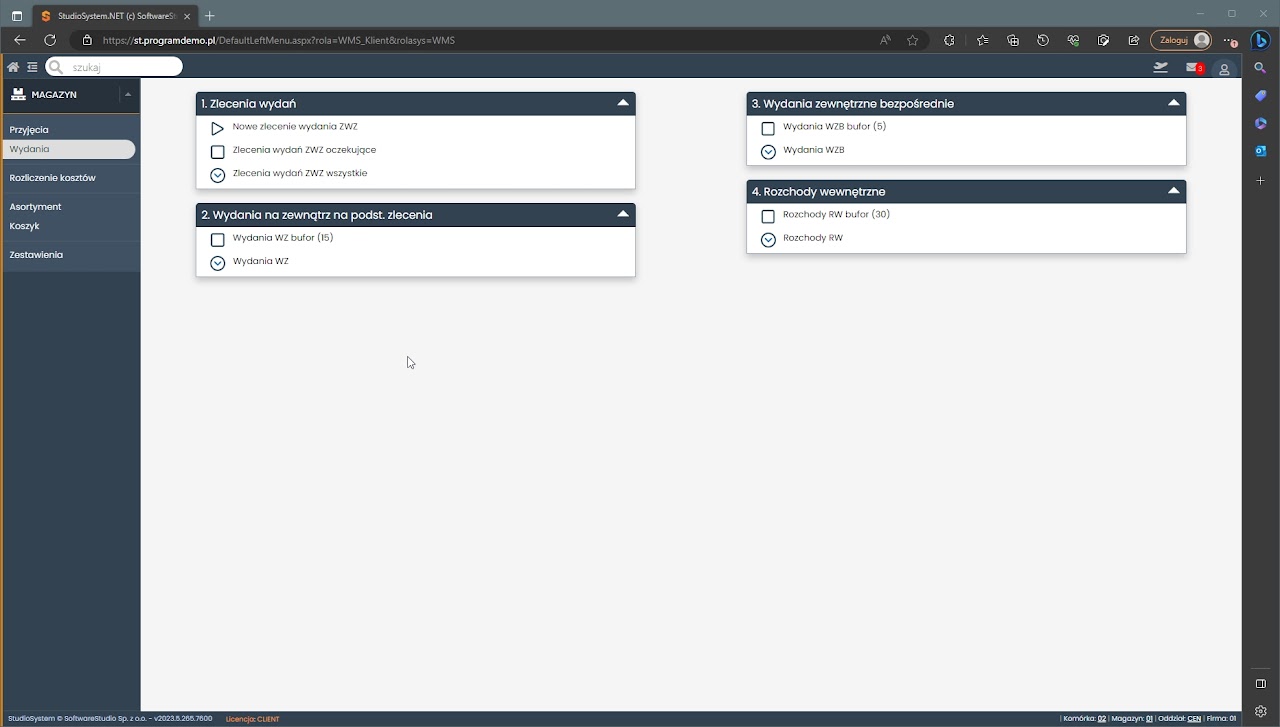Collapse the 3. Wydania zewnętrzne bezpośrednie panel
The width and height of the screenshot is (1280, 727).
coord(1174,103)
